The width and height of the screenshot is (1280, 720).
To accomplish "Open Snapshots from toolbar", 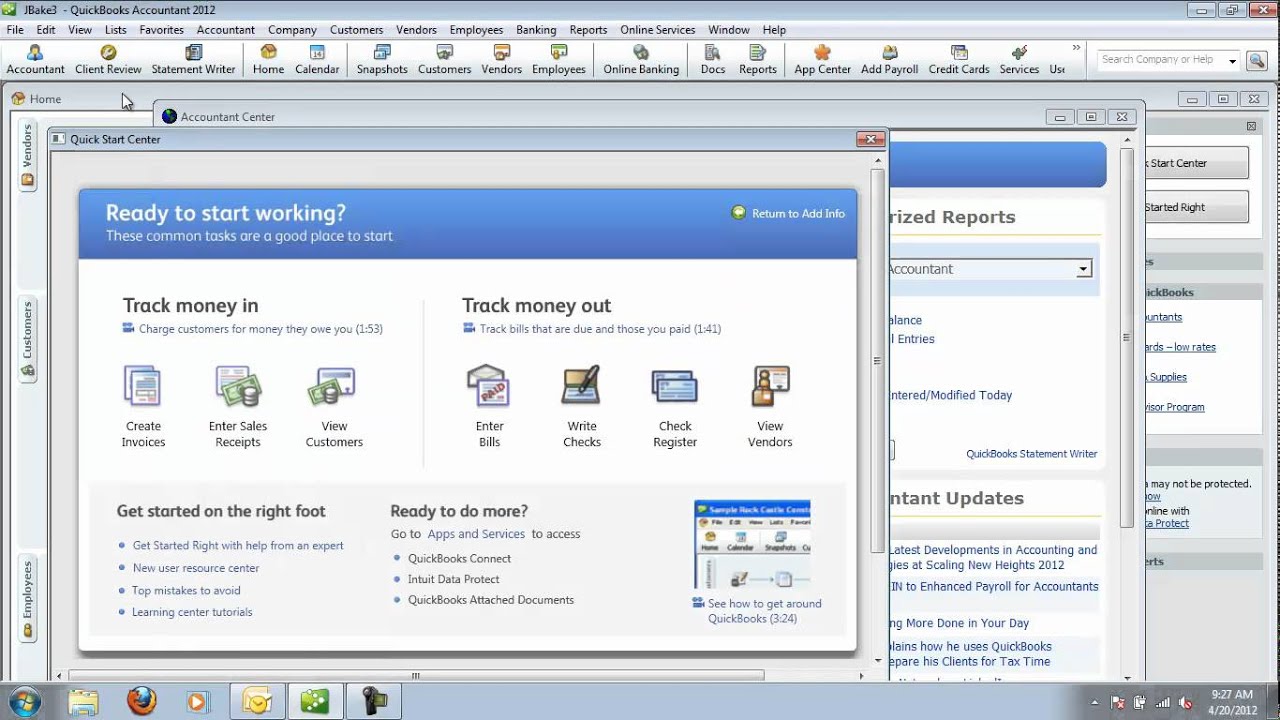I will [x=382, y=60].
